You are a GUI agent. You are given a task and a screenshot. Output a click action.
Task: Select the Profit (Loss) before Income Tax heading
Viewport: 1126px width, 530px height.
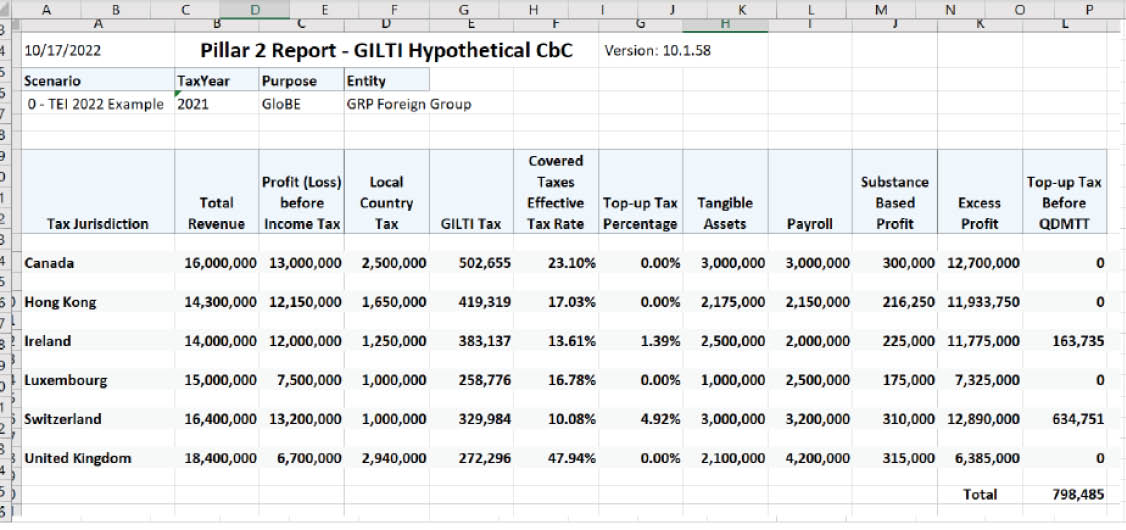point(302,192)
